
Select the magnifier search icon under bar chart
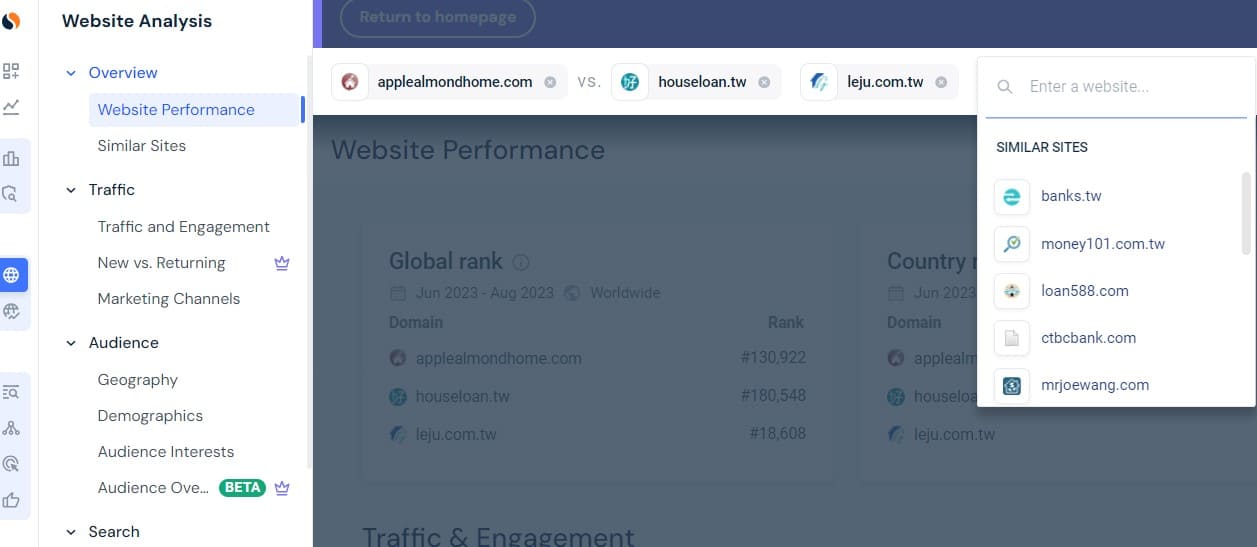12,194
